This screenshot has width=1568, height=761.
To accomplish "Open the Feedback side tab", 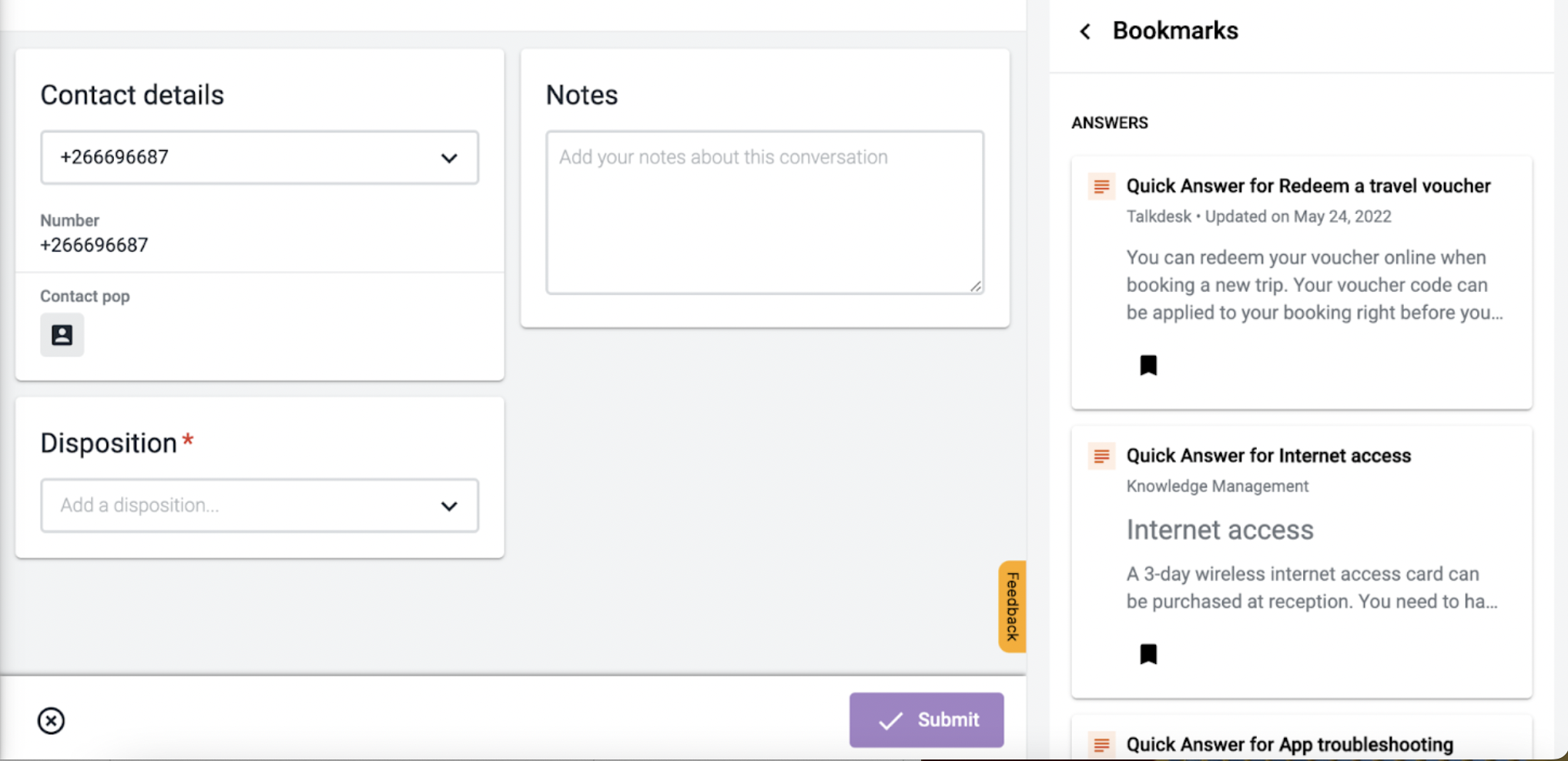I will 1011,606.
